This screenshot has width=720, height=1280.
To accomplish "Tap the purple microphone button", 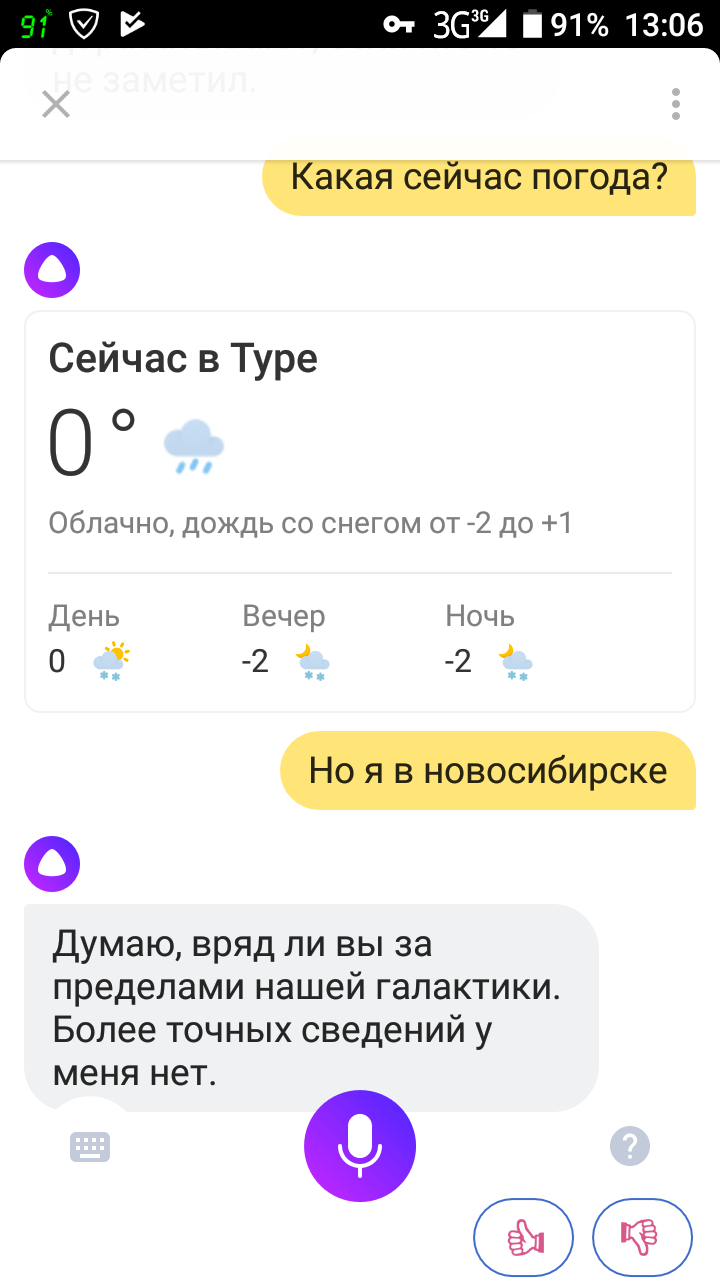I will coord(360,1145).
